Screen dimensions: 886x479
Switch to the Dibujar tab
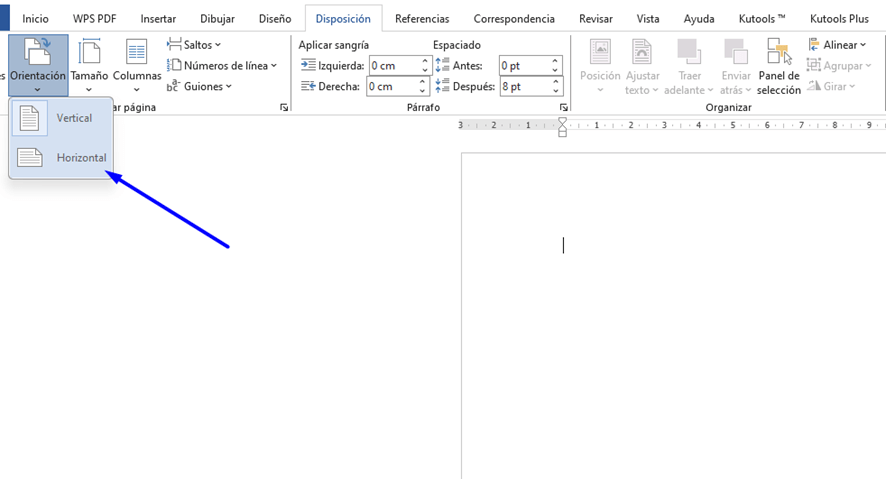pos(218,19)
